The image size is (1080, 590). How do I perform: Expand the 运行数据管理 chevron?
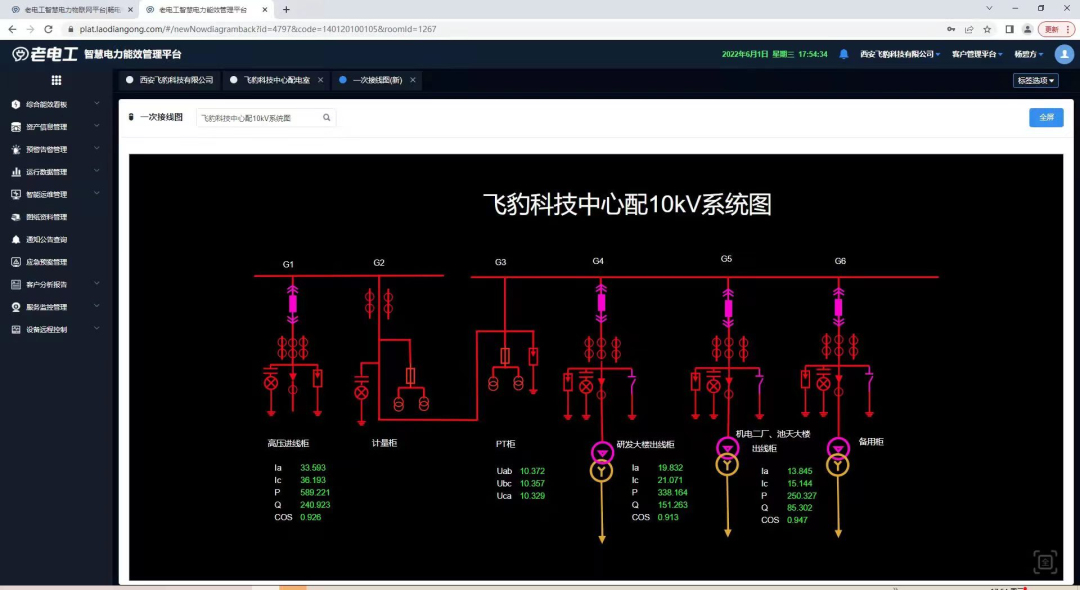click(96, 171)
